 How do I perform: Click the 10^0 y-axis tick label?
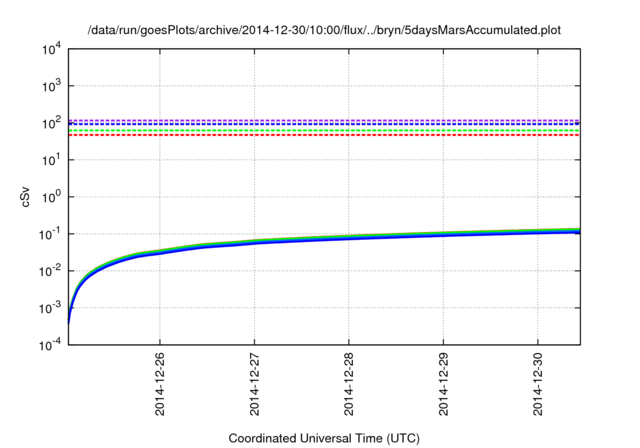pyautogui.click(x=51, y=197)
